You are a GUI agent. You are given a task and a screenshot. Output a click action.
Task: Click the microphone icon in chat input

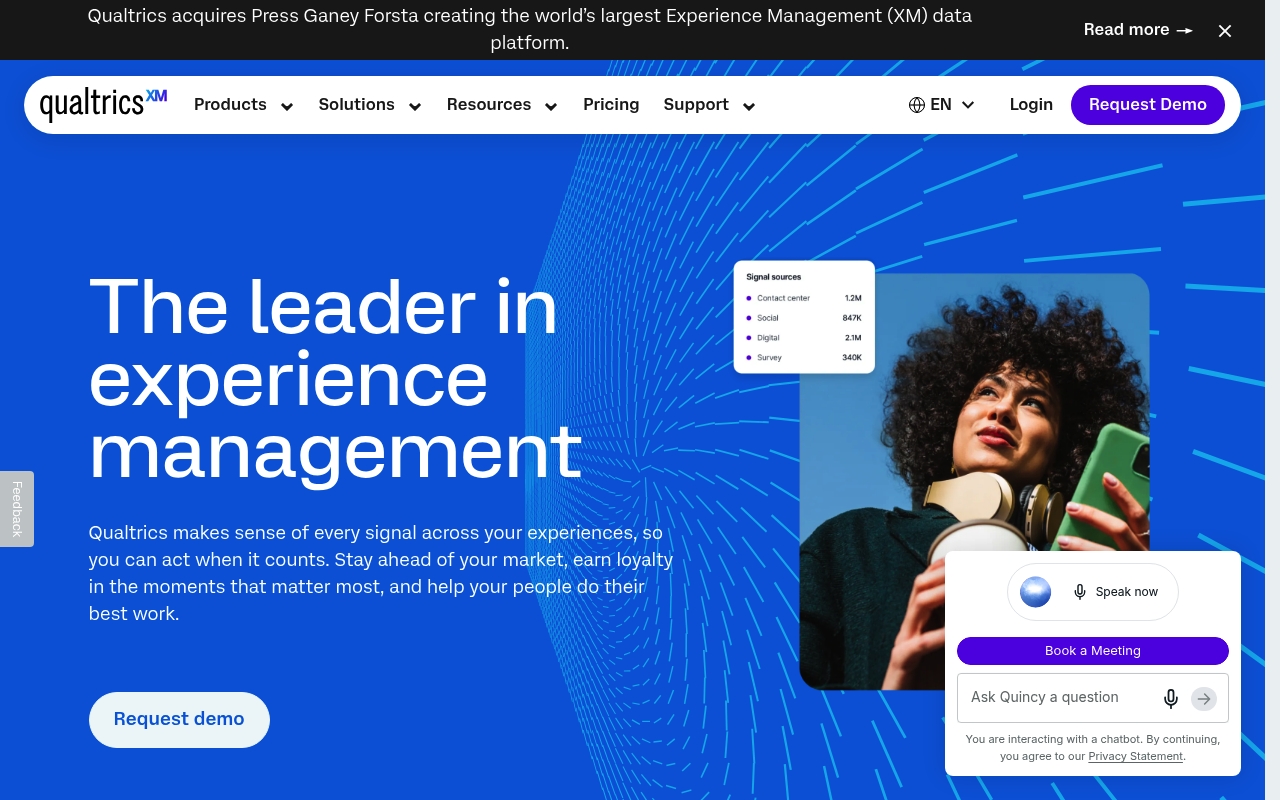[1171, 699]
